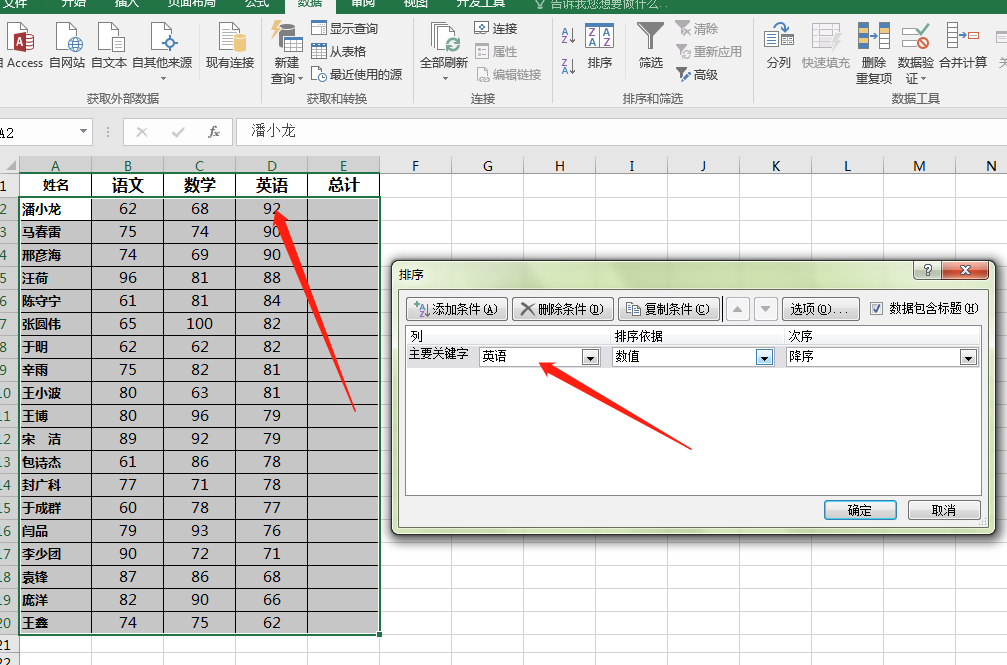Click 属性 properties in ribbon
Screen dimensions: 1007x665
[496, 51]
